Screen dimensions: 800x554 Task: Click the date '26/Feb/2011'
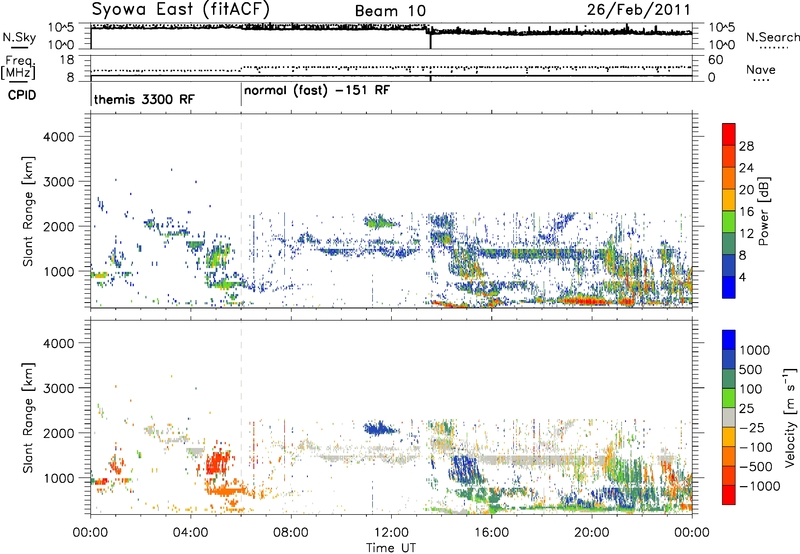638,9
